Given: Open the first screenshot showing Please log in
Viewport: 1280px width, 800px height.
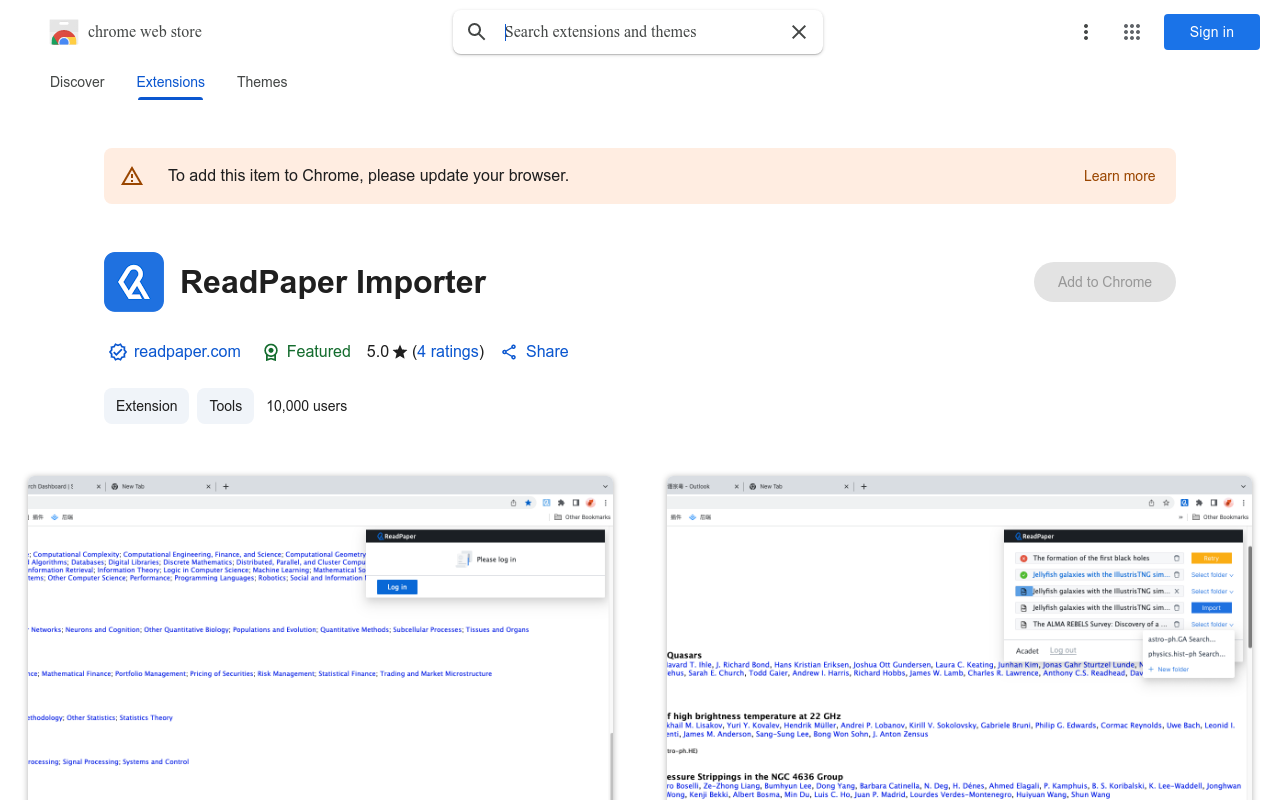Looking at the screenshot, I should (x=320, y=638).
